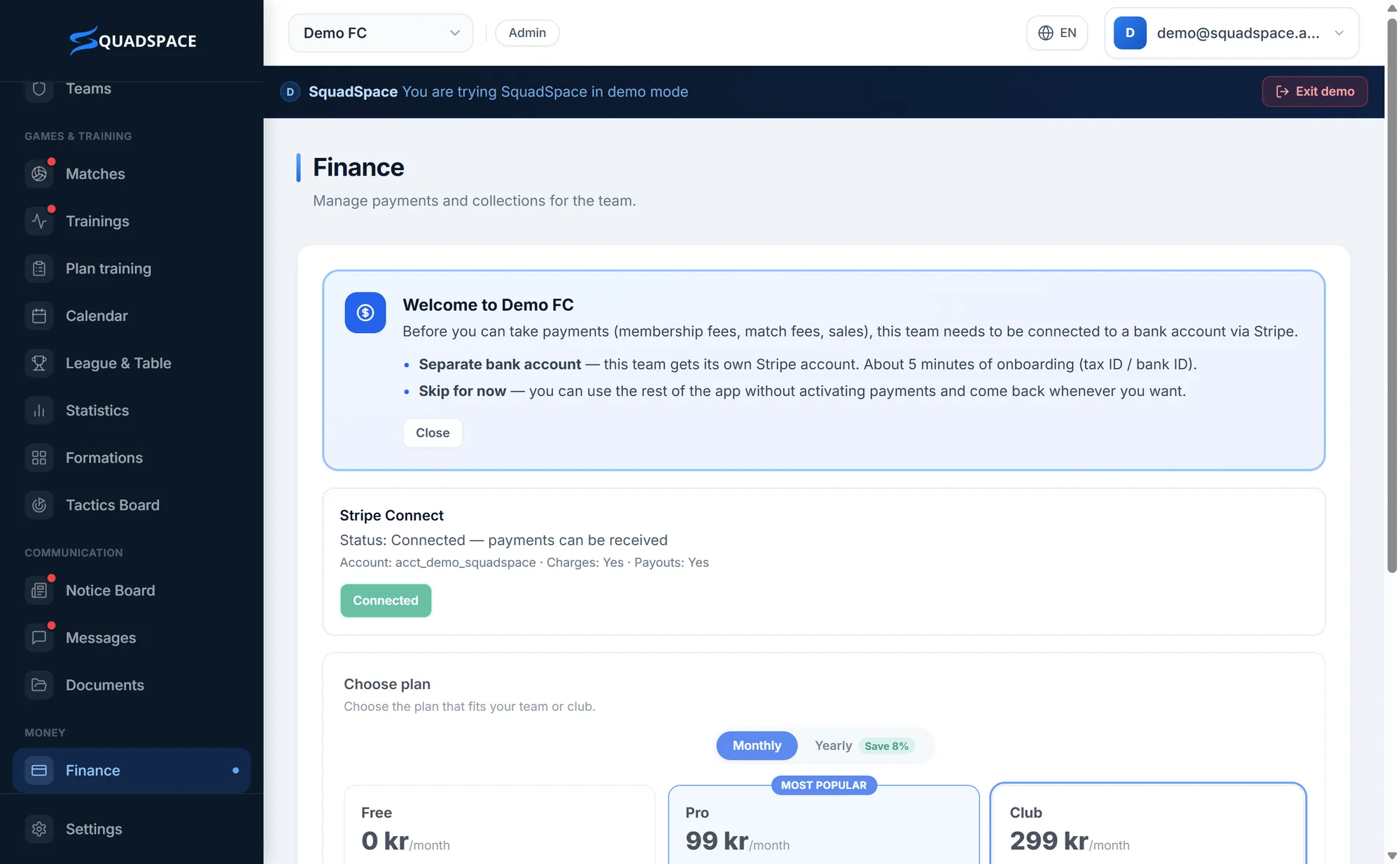The height and width of the screenshot is (864, 1400).
Task: Click the exit arrow icon in Exit demo
Action: click(x=1282, y=92)
